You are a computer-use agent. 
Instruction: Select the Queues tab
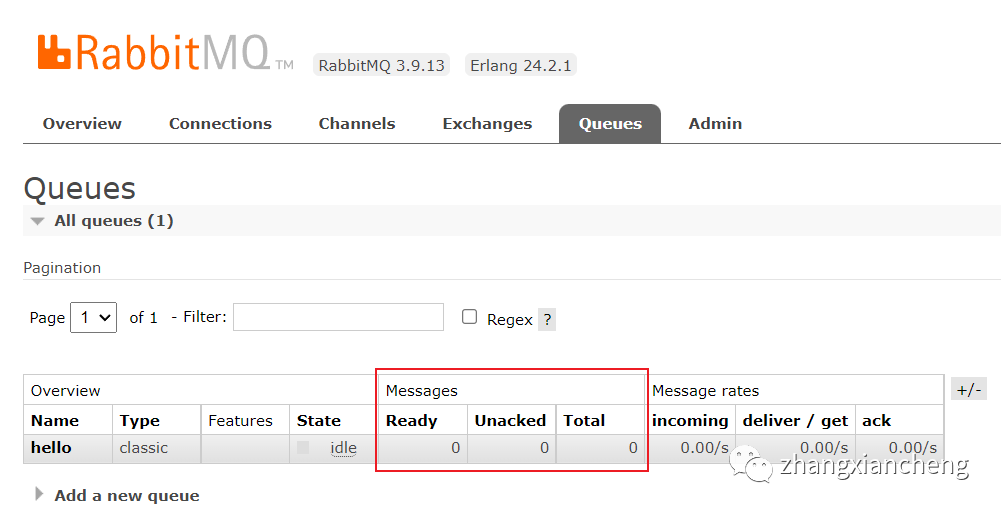[x=610, y=124]
